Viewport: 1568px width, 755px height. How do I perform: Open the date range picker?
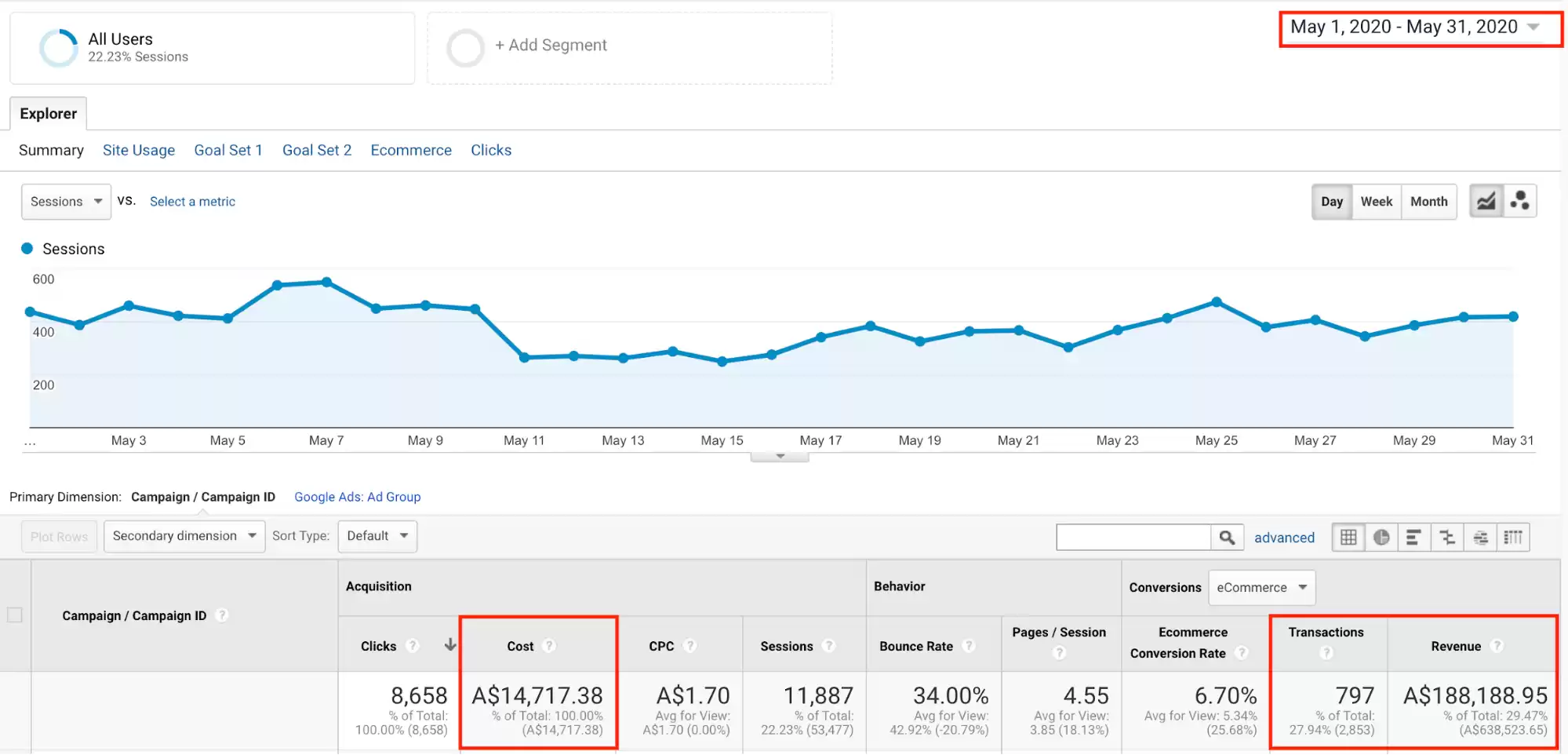click(1418, 27)
